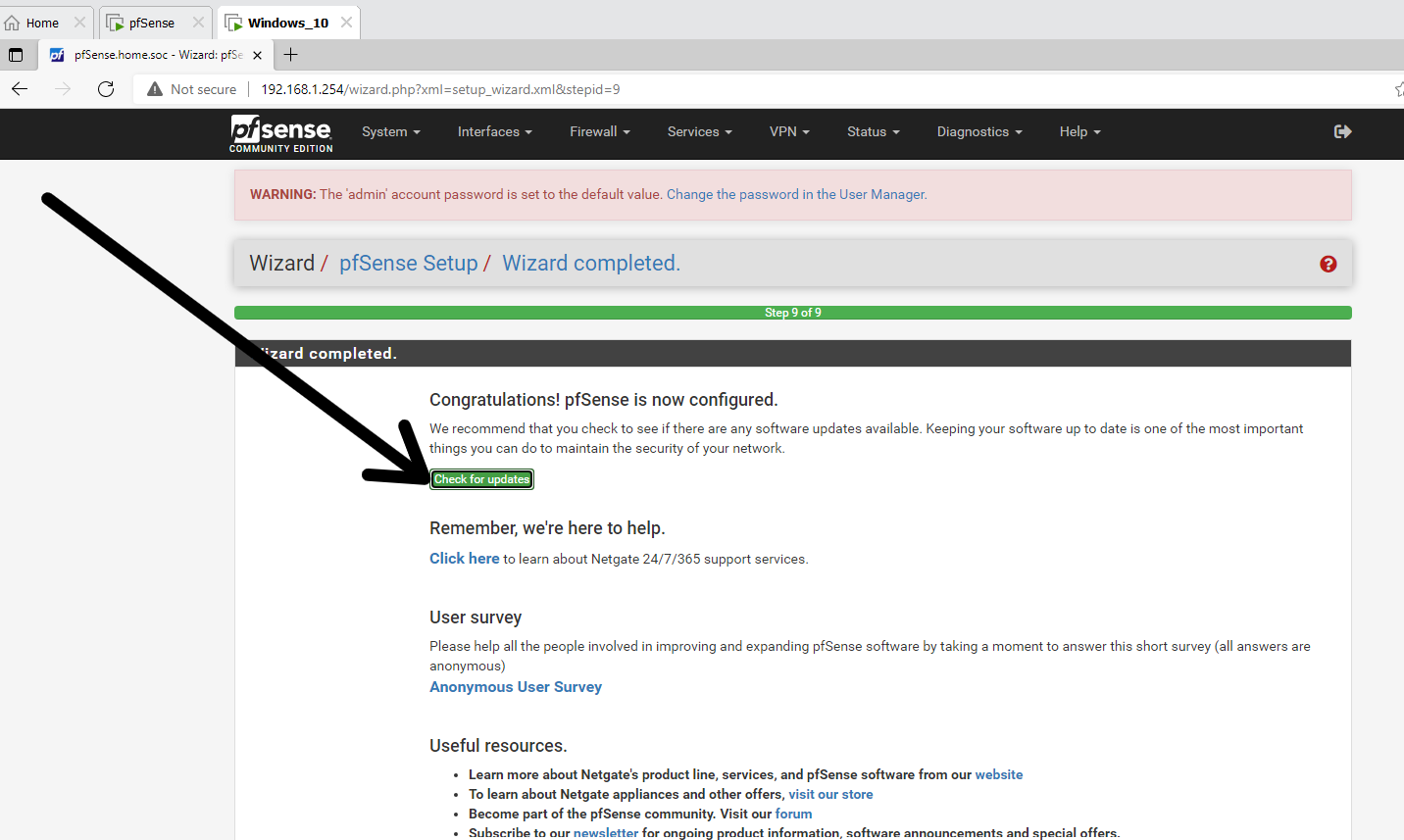The height and width of the screenshot is (840, 1404).
Task: Follow Change the password in User Manager link
Action: pos(797,194)
